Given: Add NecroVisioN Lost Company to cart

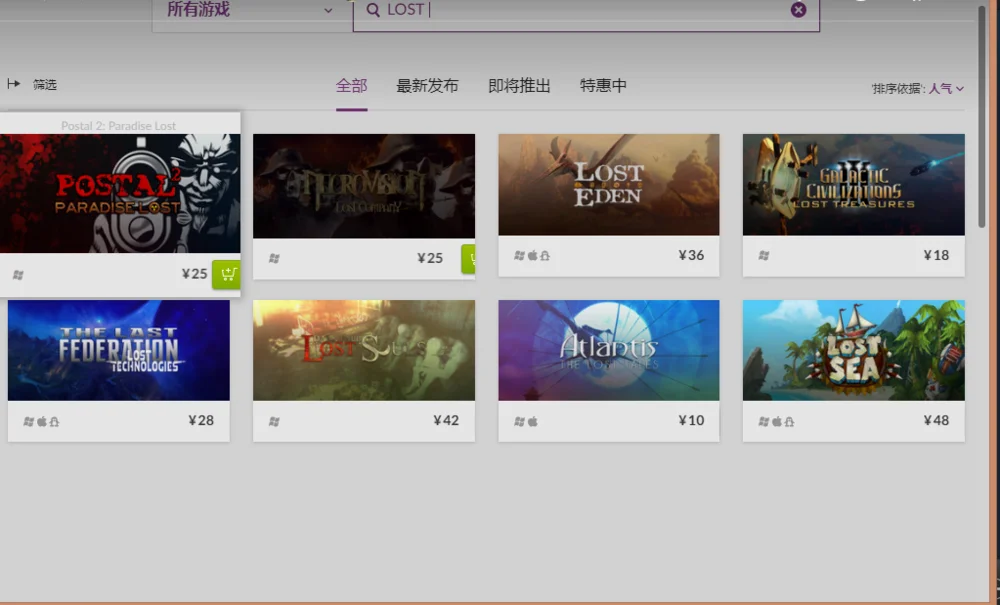Looking at the screenshot, I should click(x=468, y=258).
